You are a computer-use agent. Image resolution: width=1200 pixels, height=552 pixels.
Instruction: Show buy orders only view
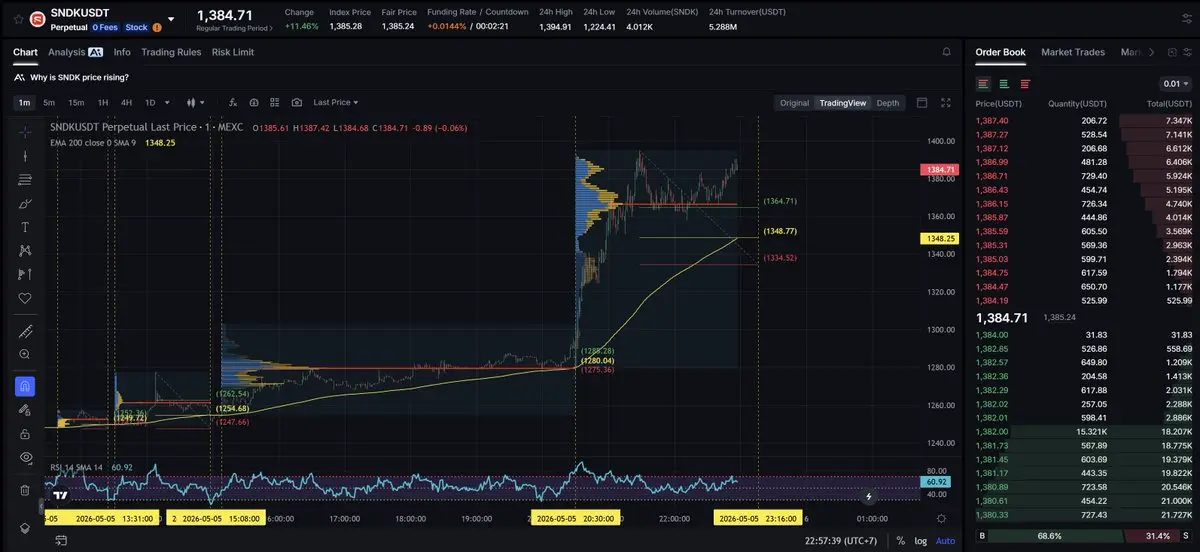tap(1004, 84)
